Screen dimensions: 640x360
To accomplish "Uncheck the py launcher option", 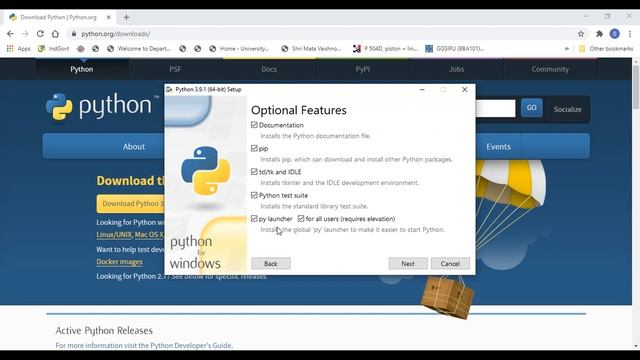I will point(254,219).
